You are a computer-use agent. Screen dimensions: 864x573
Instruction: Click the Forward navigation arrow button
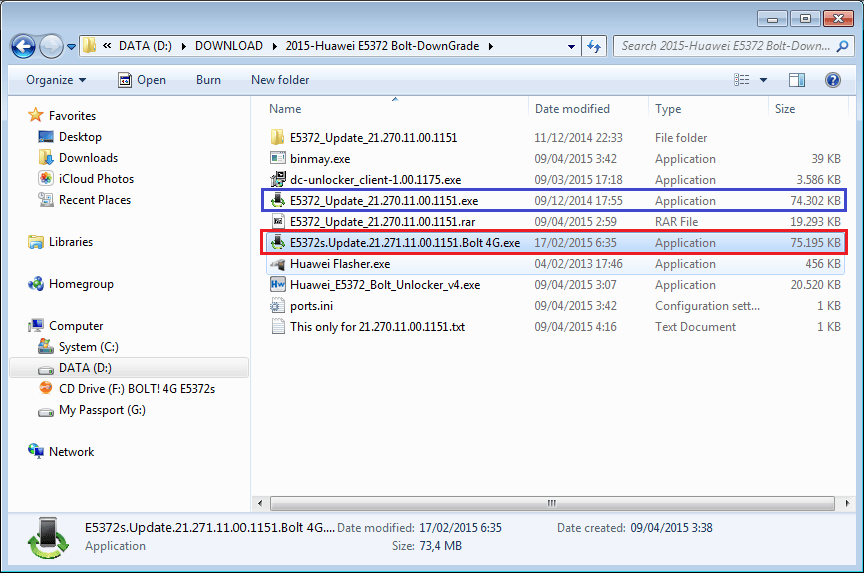(51, 46)
